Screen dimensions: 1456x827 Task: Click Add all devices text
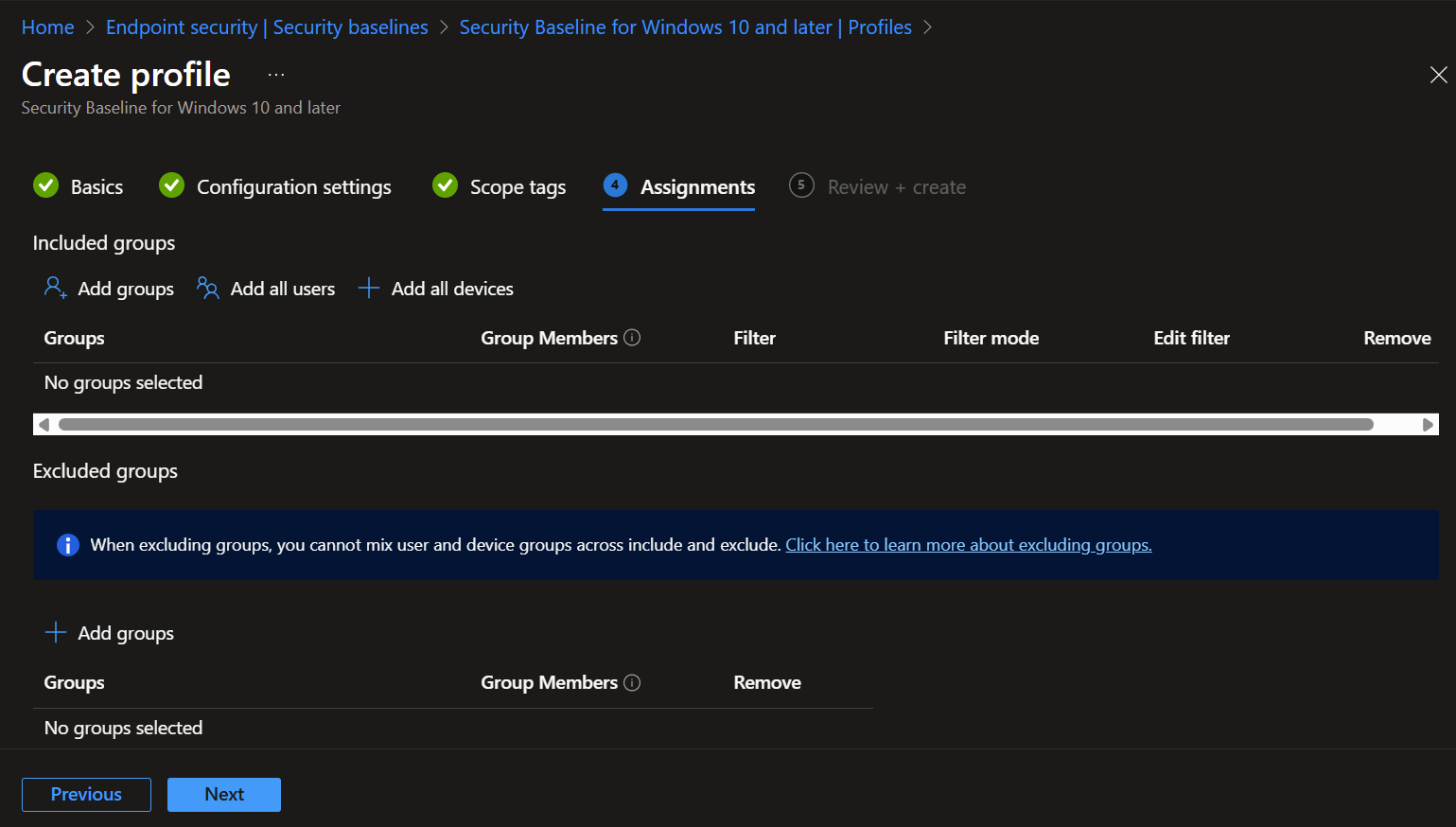coord(452,289)
